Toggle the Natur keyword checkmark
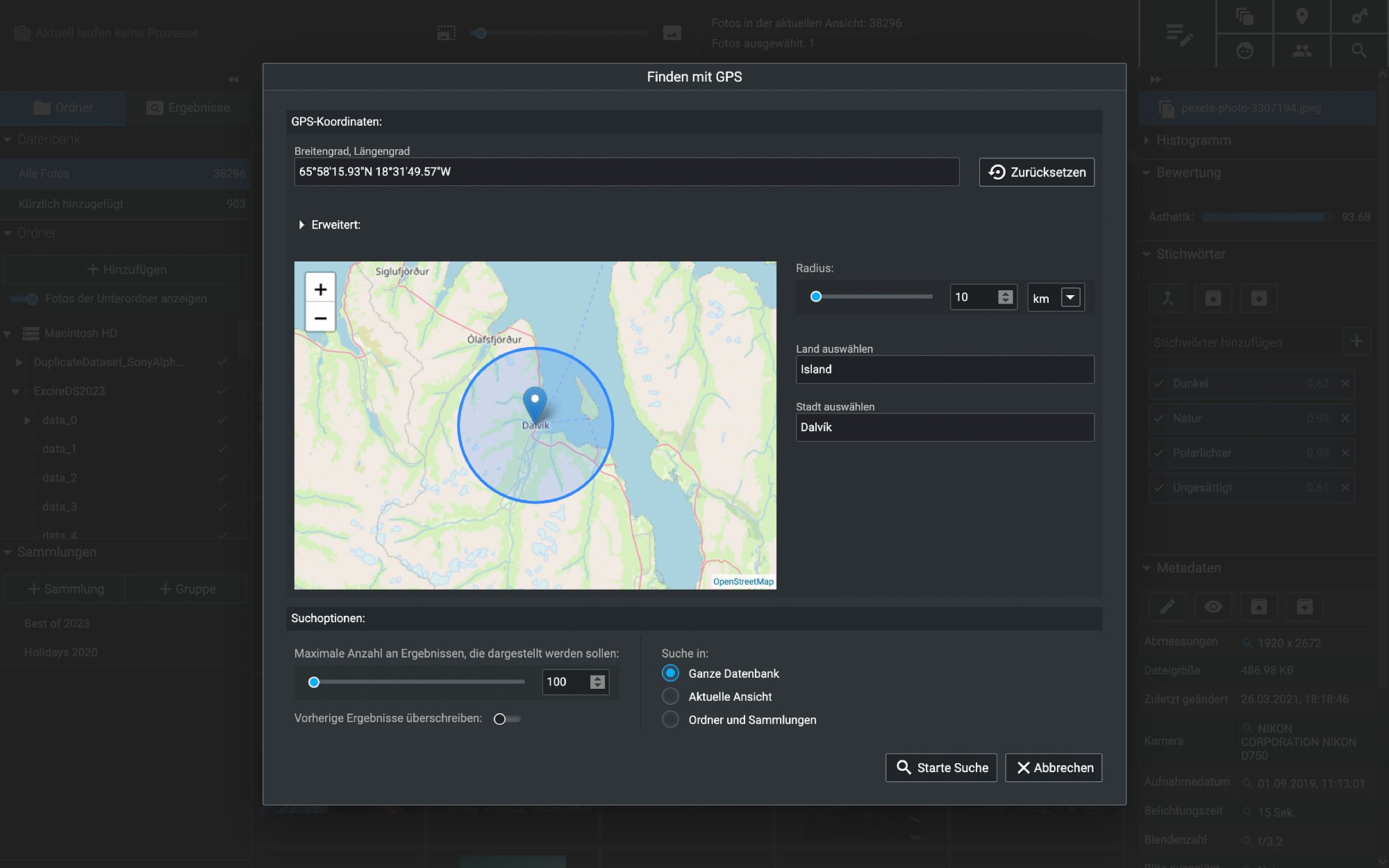This screenshot has height=868, width=1389. [x=1159, y=418]
